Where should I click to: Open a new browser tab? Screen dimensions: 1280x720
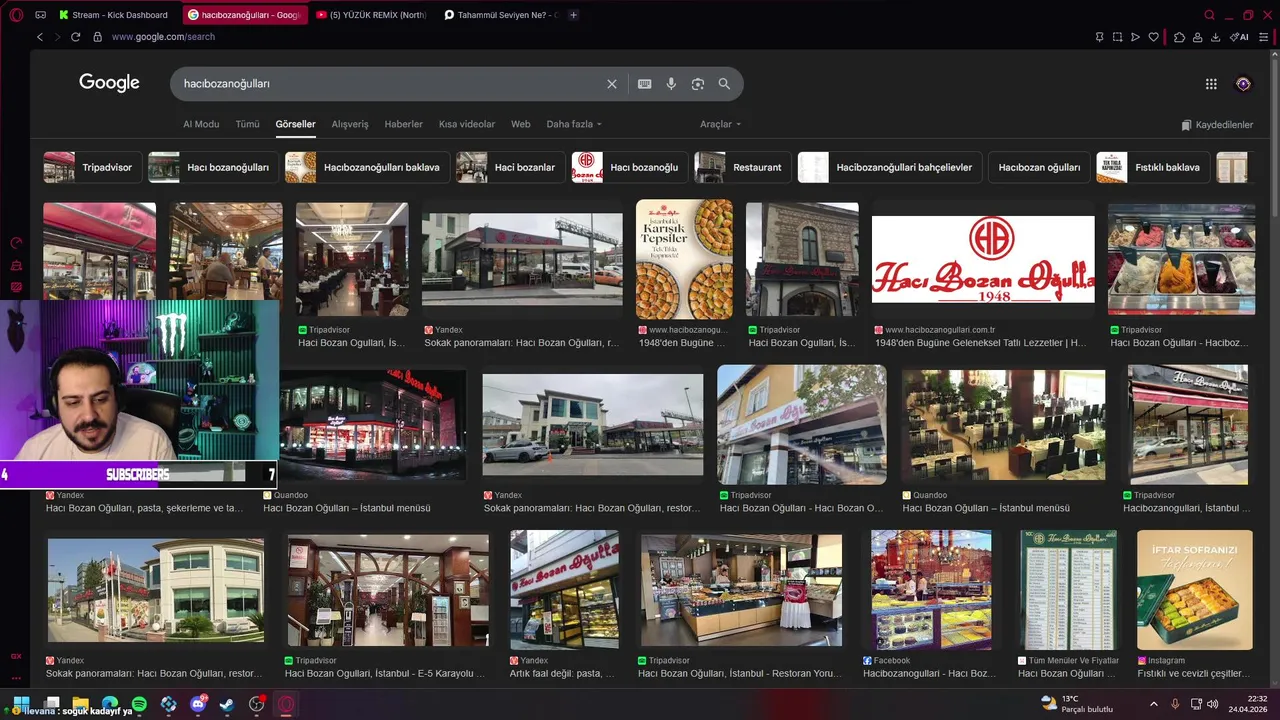573,15
